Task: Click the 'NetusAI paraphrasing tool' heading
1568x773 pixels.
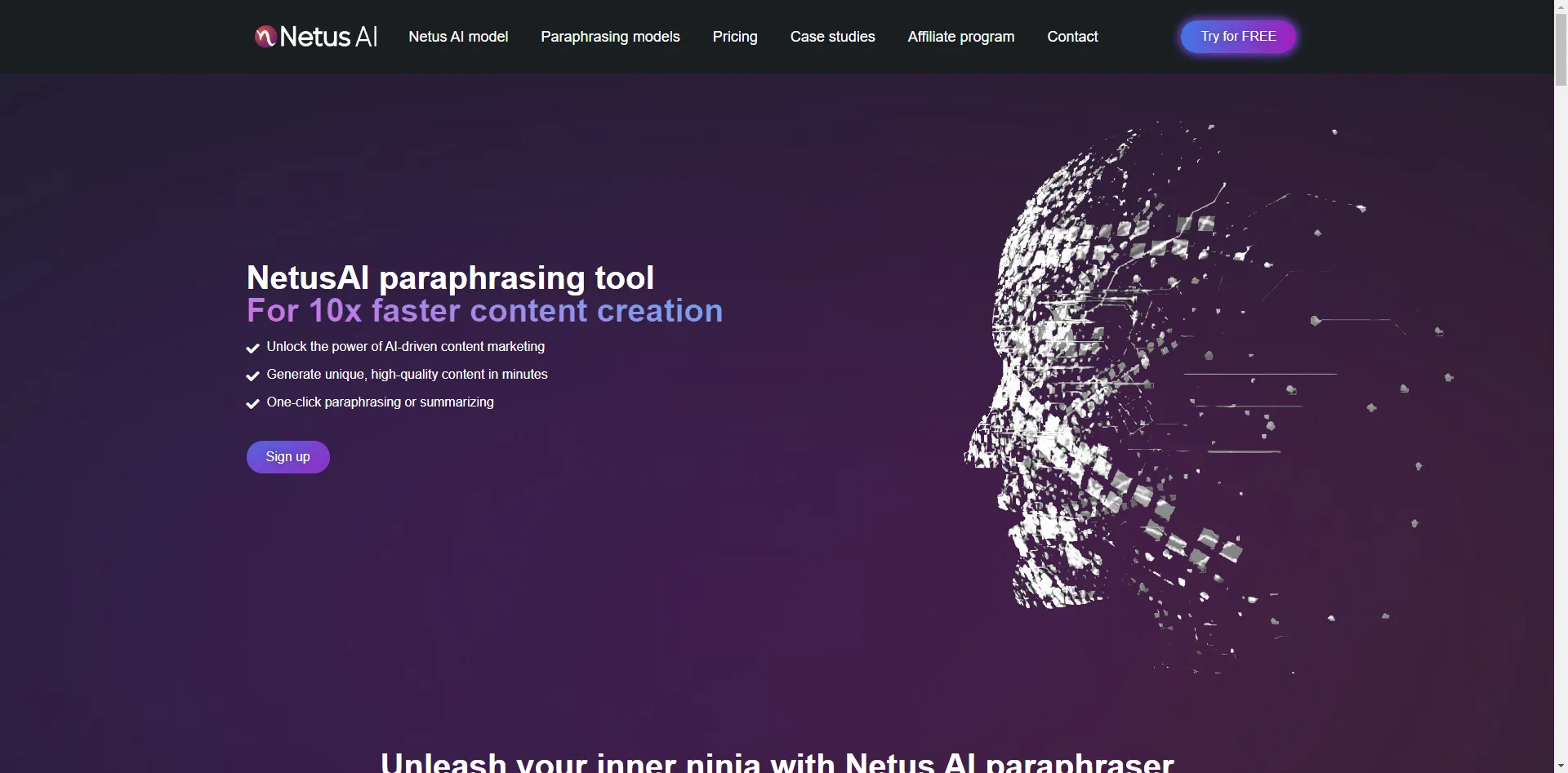Action: click(x=450, y=278)
